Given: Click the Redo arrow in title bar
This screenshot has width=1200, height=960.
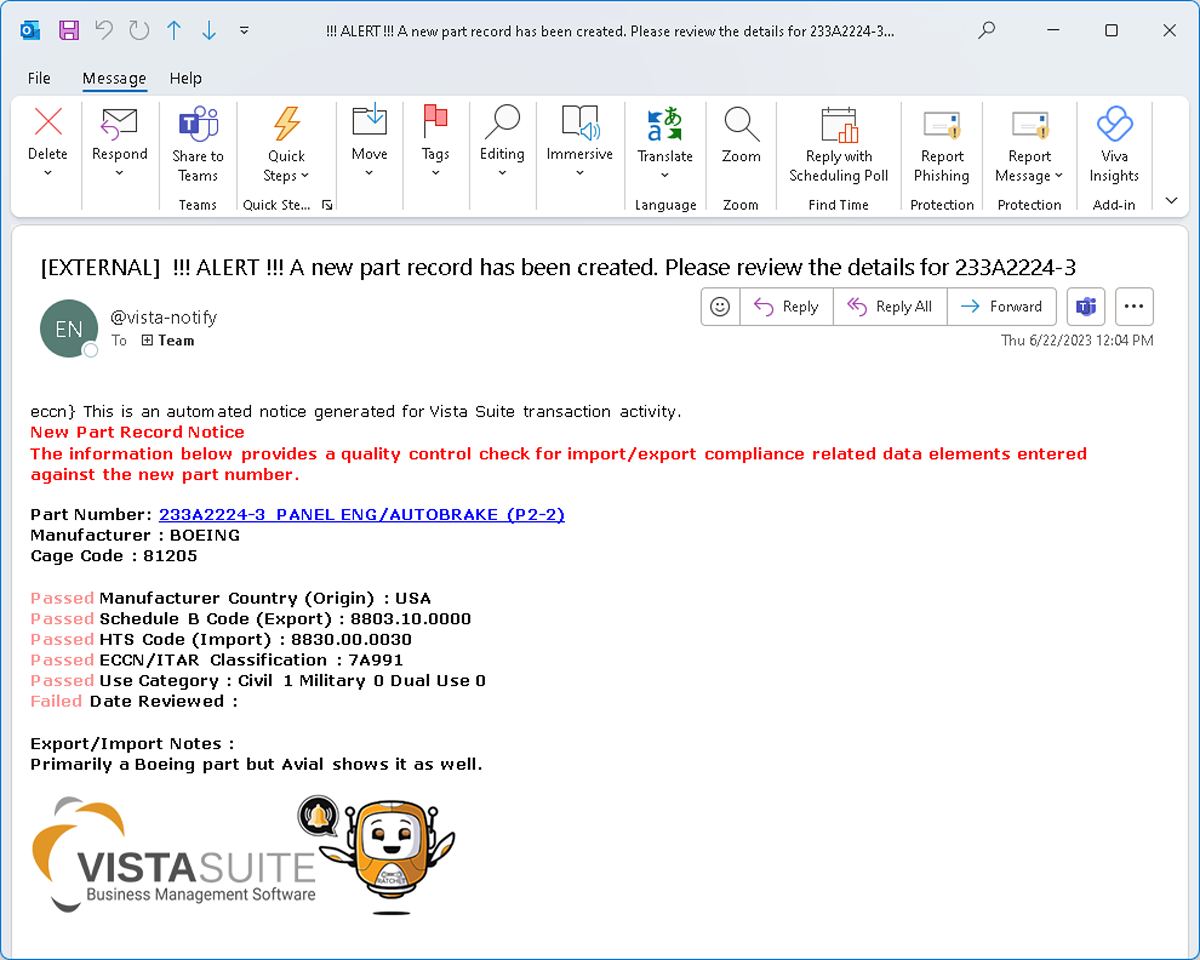Looking at the screenshot, I should [139, 31].
